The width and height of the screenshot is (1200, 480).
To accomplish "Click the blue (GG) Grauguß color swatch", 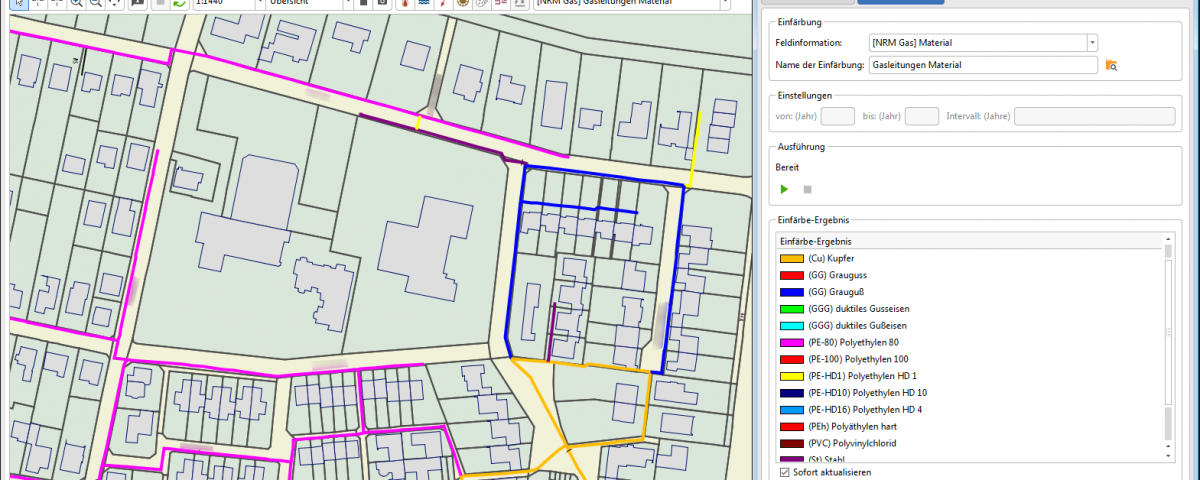I will (792, 292).
